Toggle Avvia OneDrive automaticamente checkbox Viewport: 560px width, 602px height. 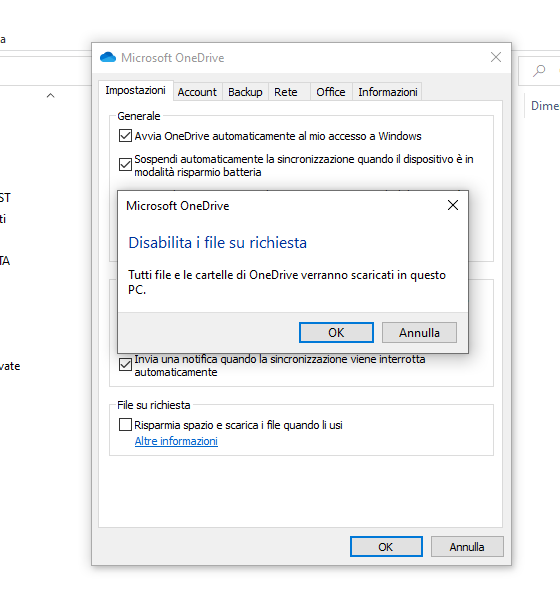(x=125, y=136)
